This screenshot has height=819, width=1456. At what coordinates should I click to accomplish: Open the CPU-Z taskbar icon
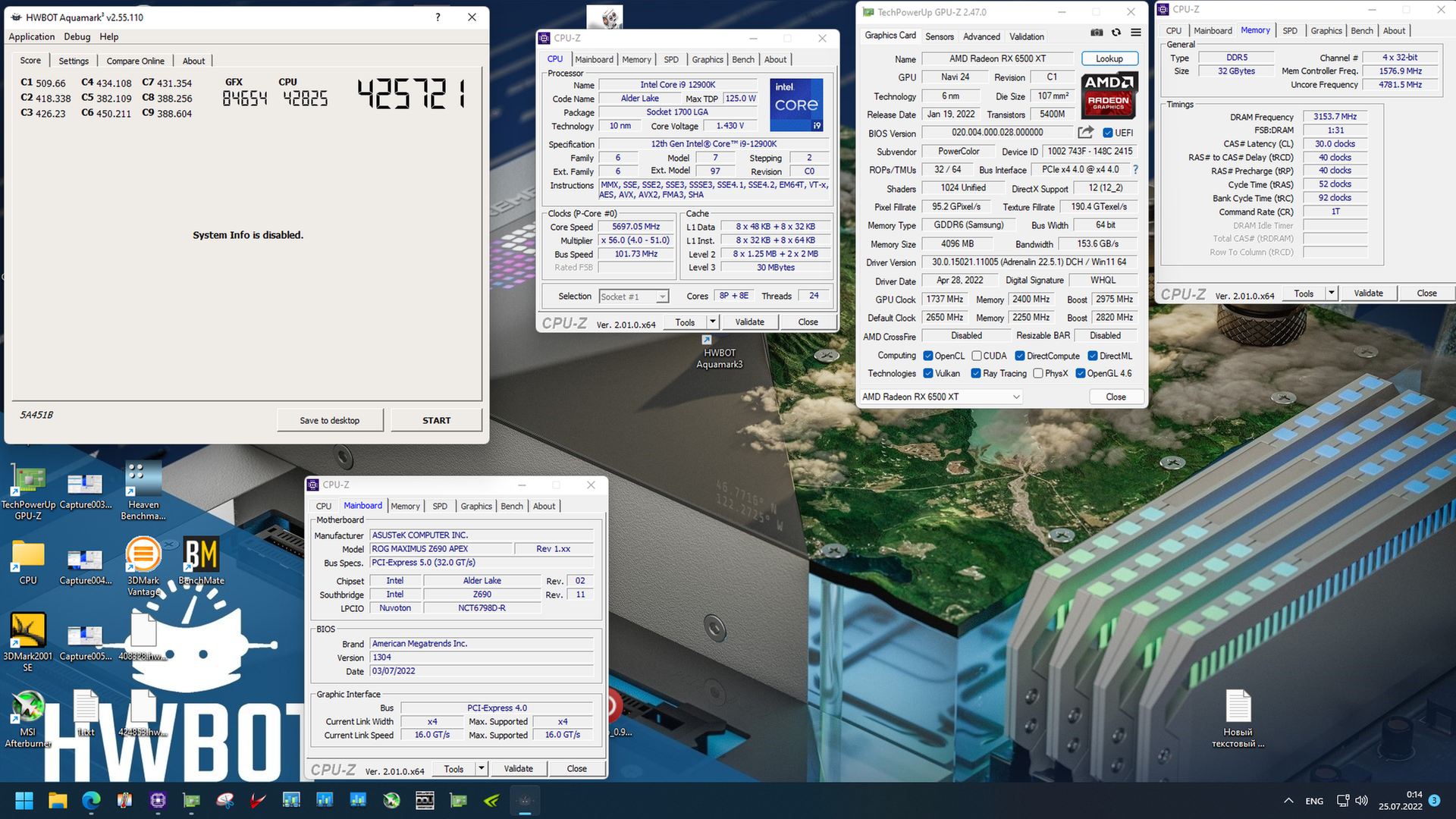158,801
